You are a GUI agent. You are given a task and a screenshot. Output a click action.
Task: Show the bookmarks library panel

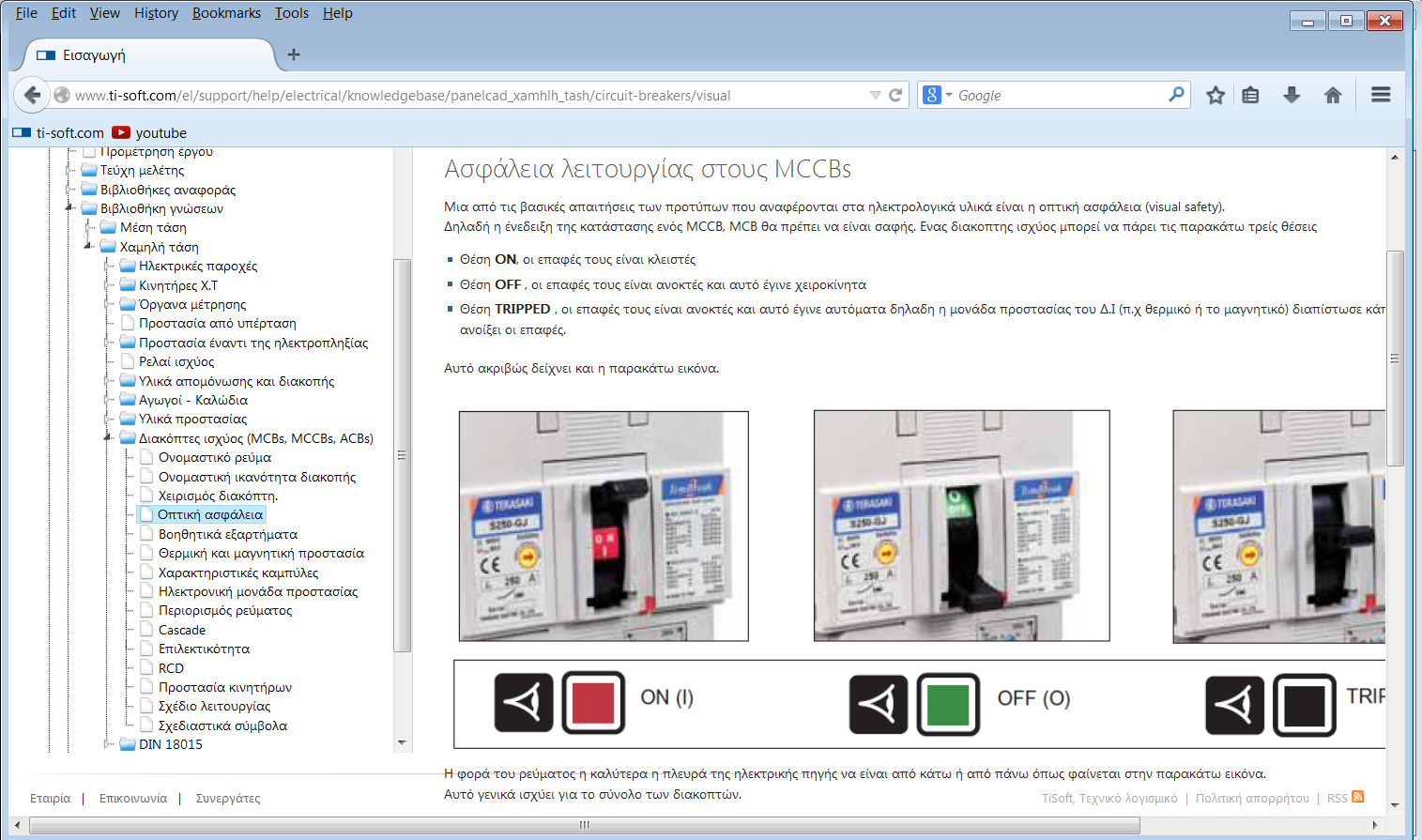[1251, 95]
